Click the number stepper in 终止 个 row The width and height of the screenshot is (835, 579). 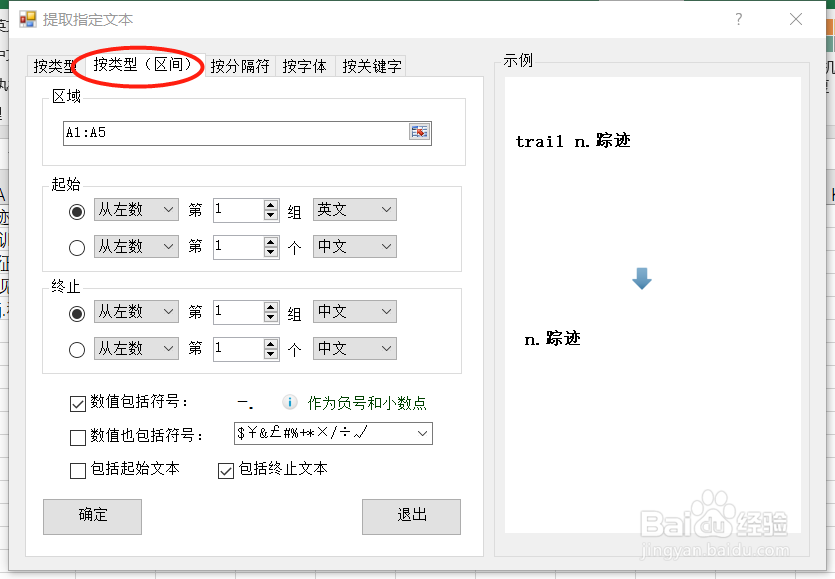pos(271,348)
